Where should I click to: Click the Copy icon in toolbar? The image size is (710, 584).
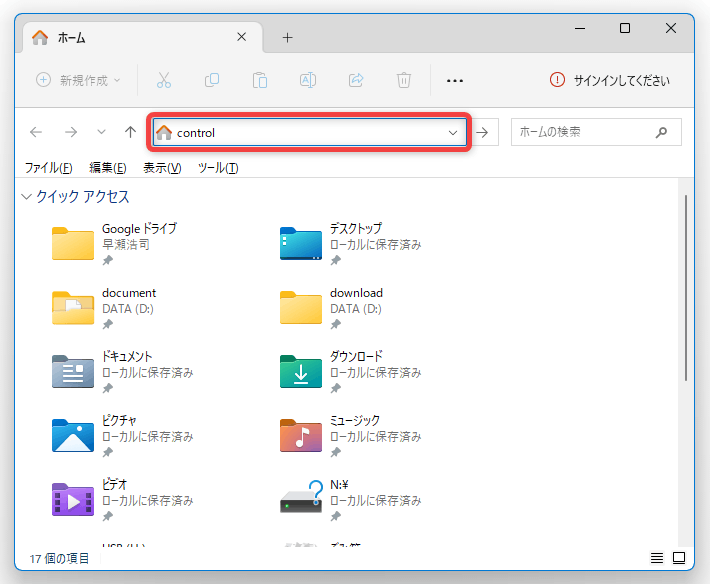211,80
